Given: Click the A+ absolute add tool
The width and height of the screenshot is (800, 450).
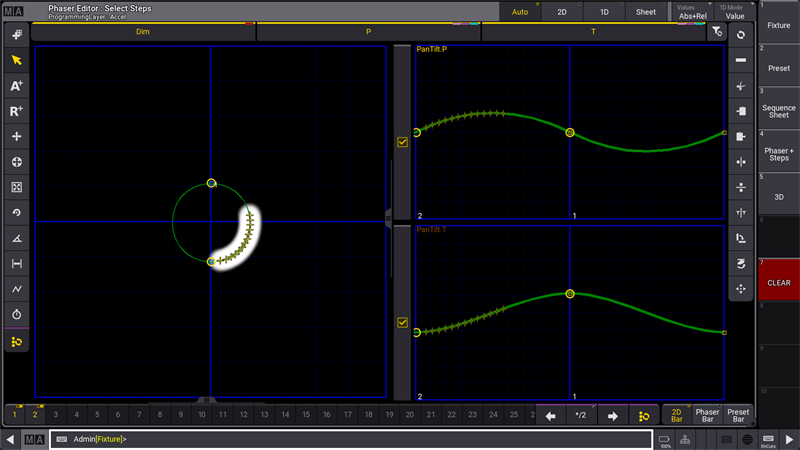Looking at the screenshot, I should click(x=16, y=86).
